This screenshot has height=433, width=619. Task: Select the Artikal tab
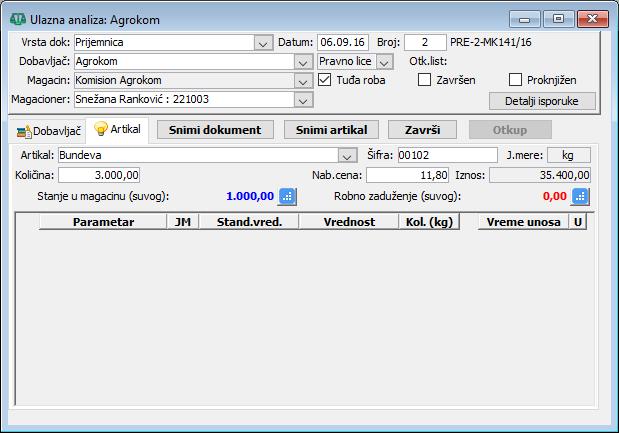point(118,130)
